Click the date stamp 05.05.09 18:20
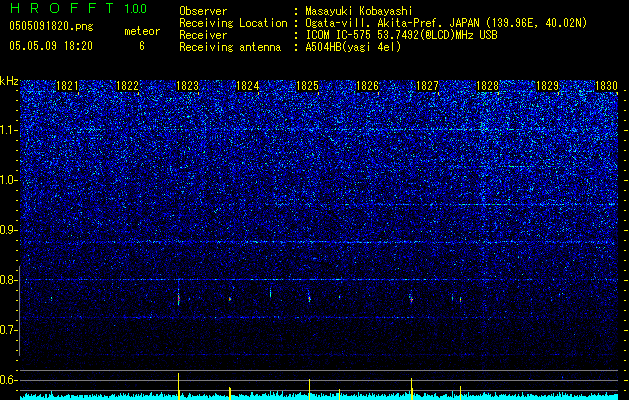629x400 pixels. click(51, 46)
